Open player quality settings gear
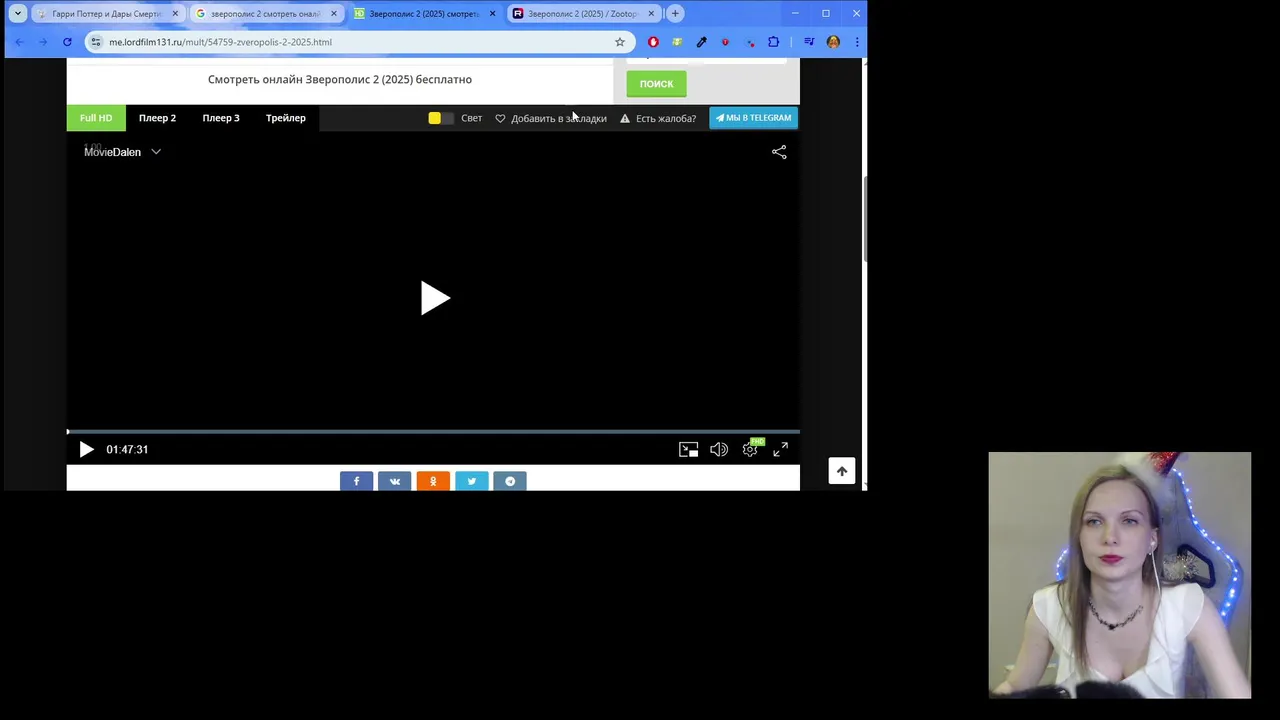 [750, 450]
